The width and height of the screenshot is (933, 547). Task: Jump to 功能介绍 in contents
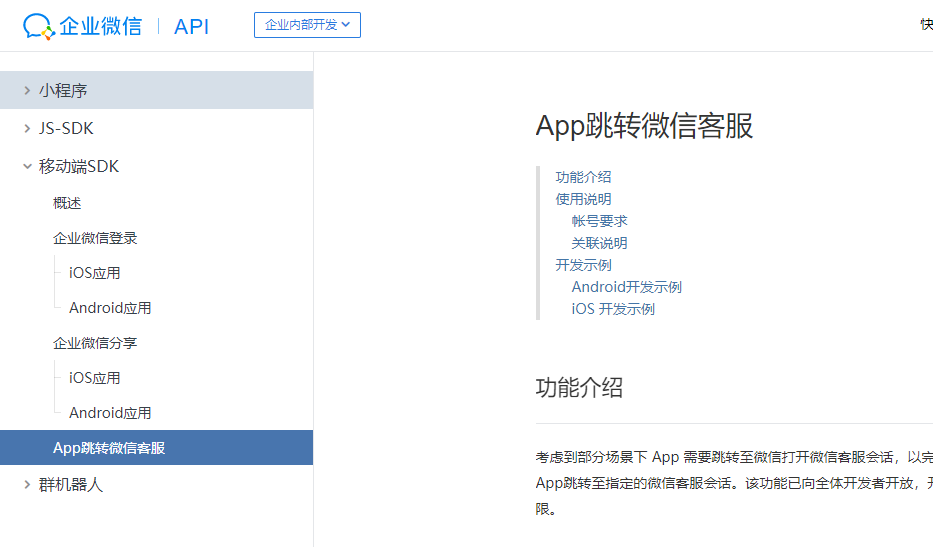tap(583, 177)
